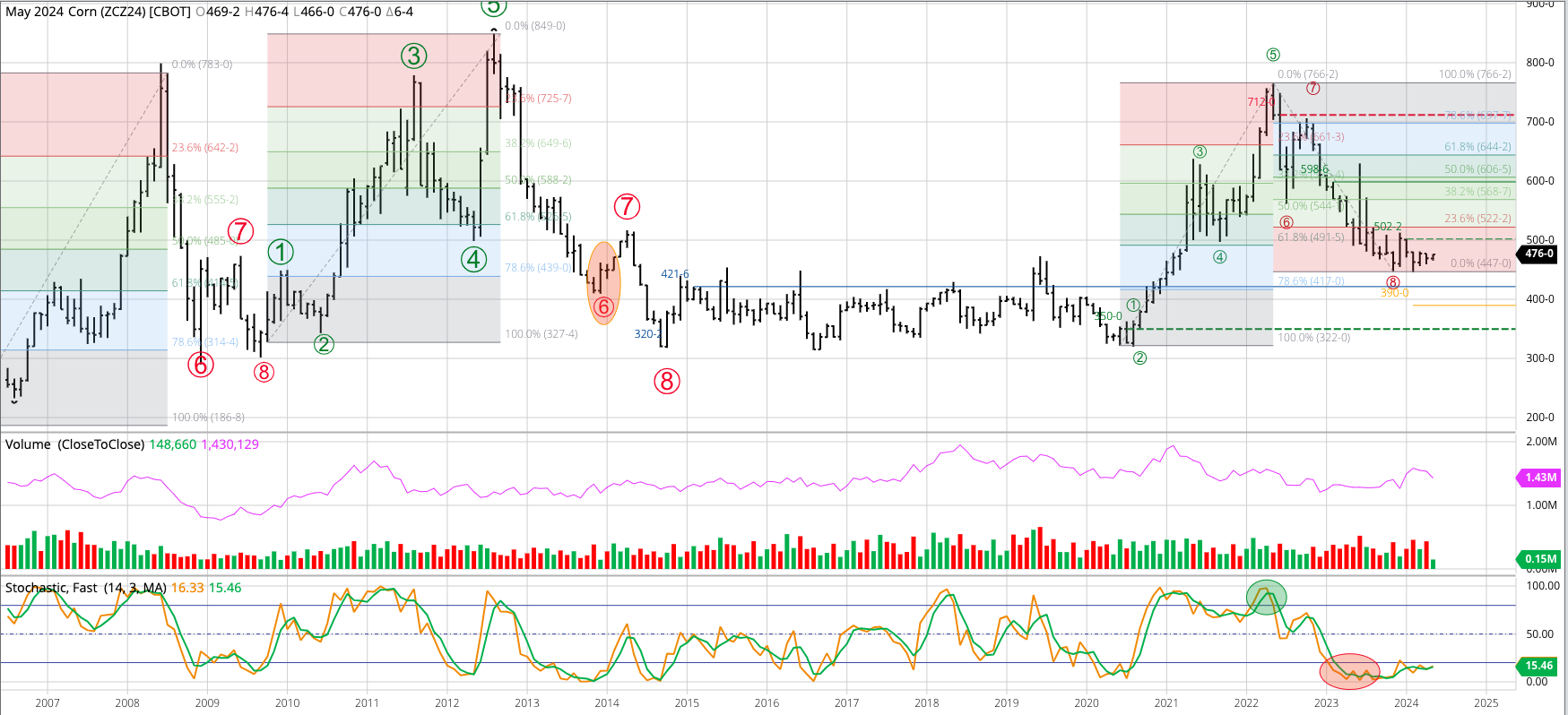Click the magenta 1.43M volume tag

(x=1539, y=478)
